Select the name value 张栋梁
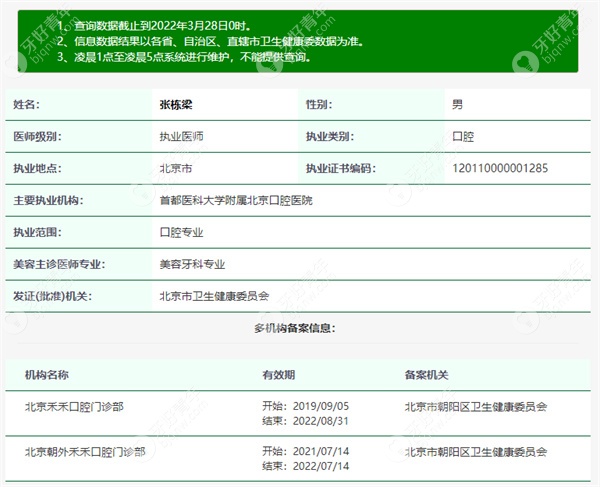The height and width of the screenshot is (487, 600). tap(176, 104)
